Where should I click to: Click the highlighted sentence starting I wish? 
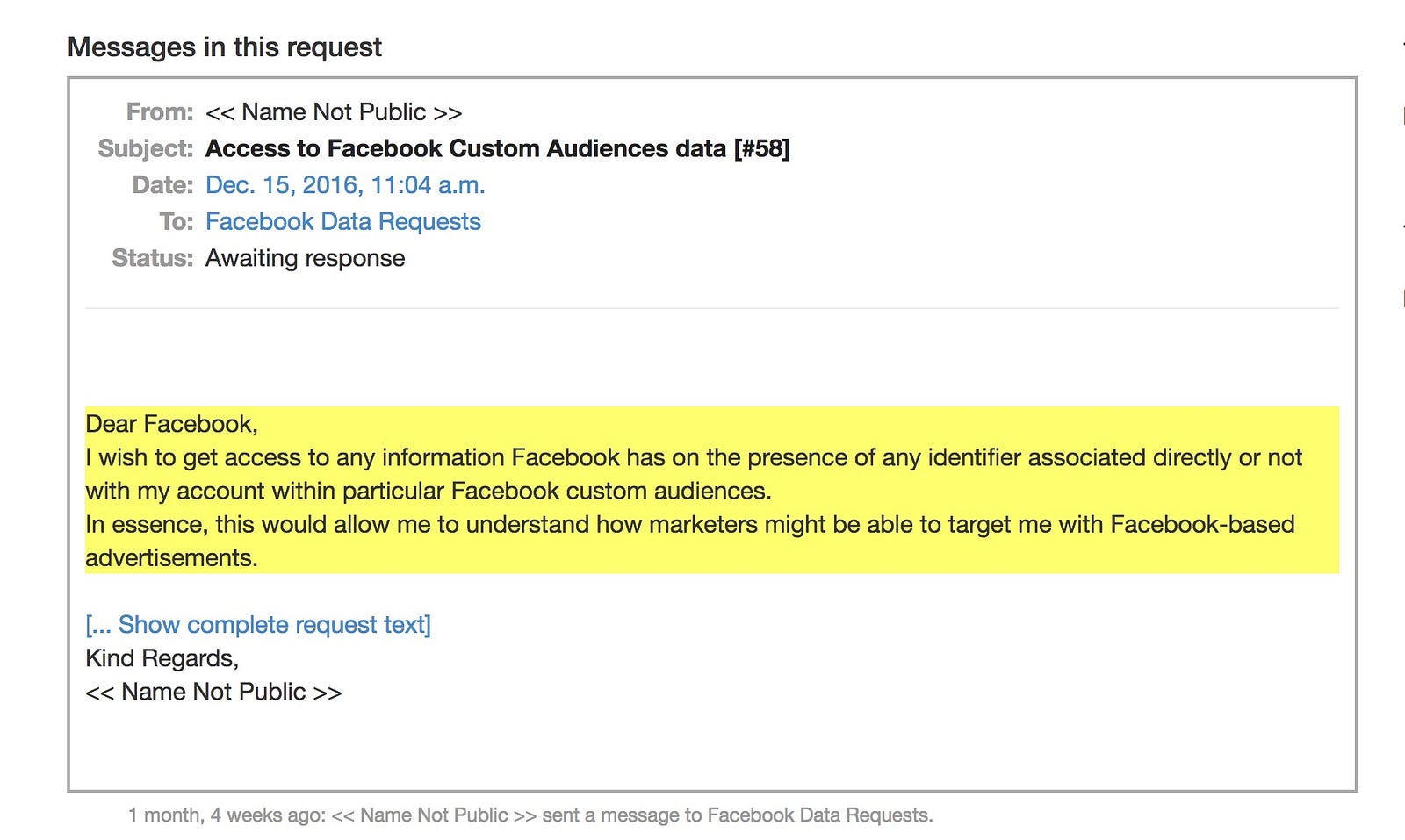694,474
